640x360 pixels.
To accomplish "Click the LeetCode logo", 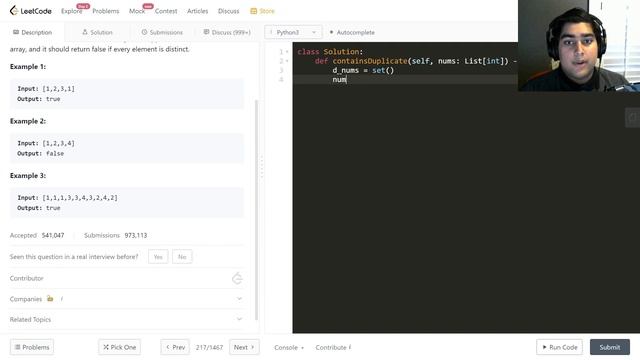I will [x=31, y=11].
